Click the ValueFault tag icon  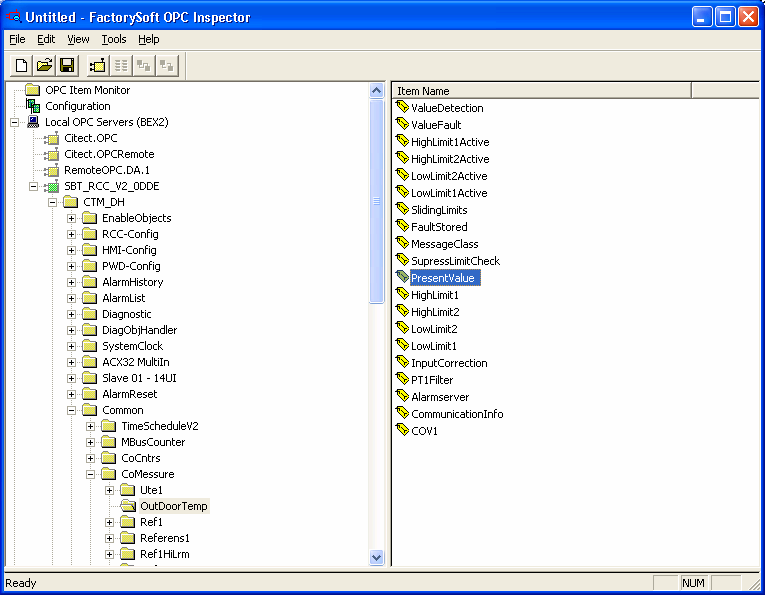click(402, 124)
